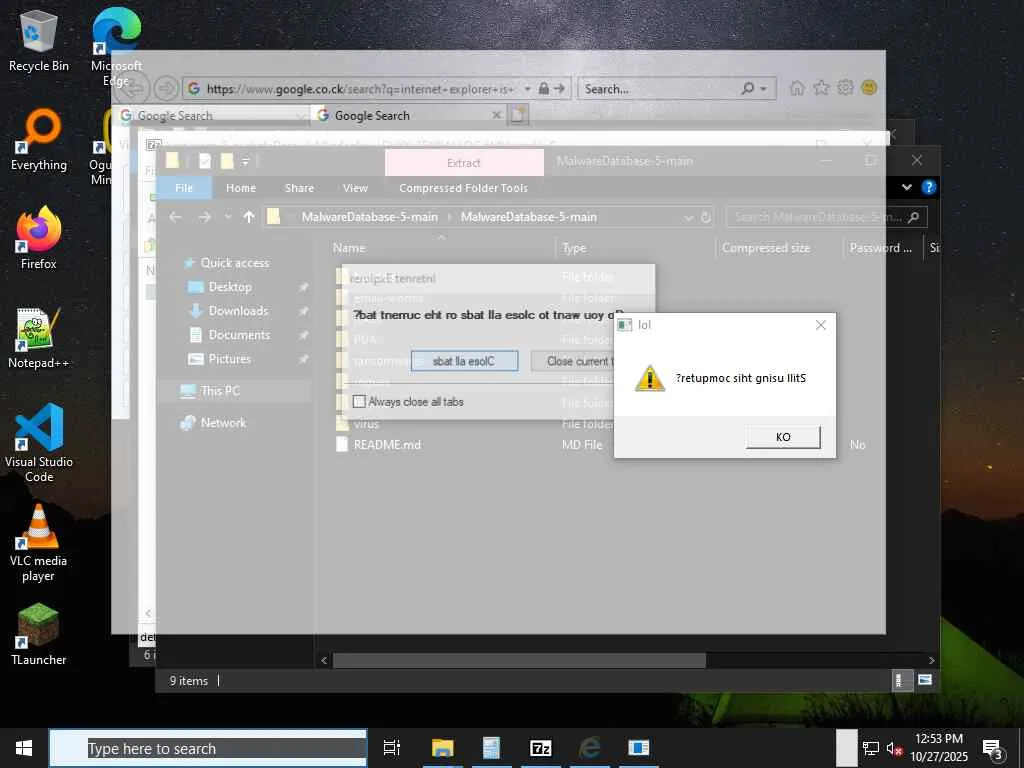The height and width of the screenshot is (768, 1024).
Task: Switch to active Google Search IE tab
Action: pyautogui.click(x=409, y=115)
